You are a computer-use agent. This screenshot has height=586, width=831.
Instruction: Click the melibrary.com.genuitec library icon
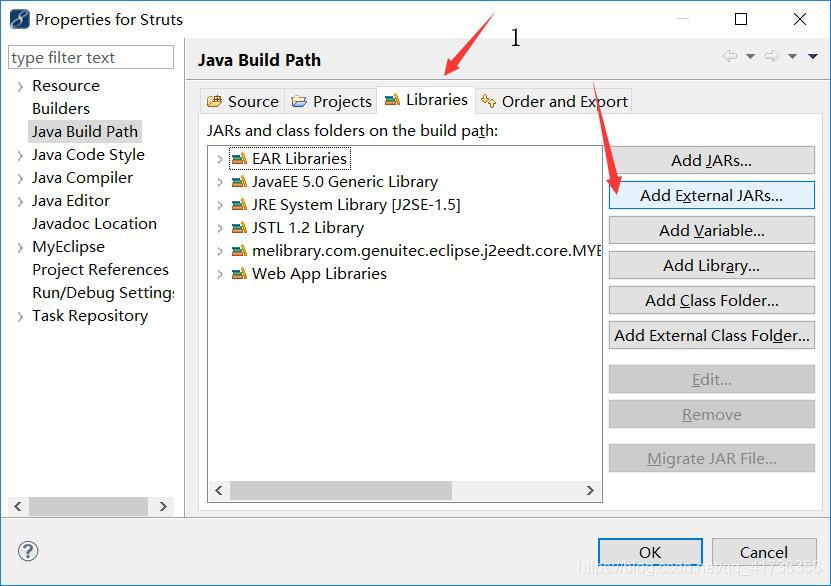[x=240, y=251]
